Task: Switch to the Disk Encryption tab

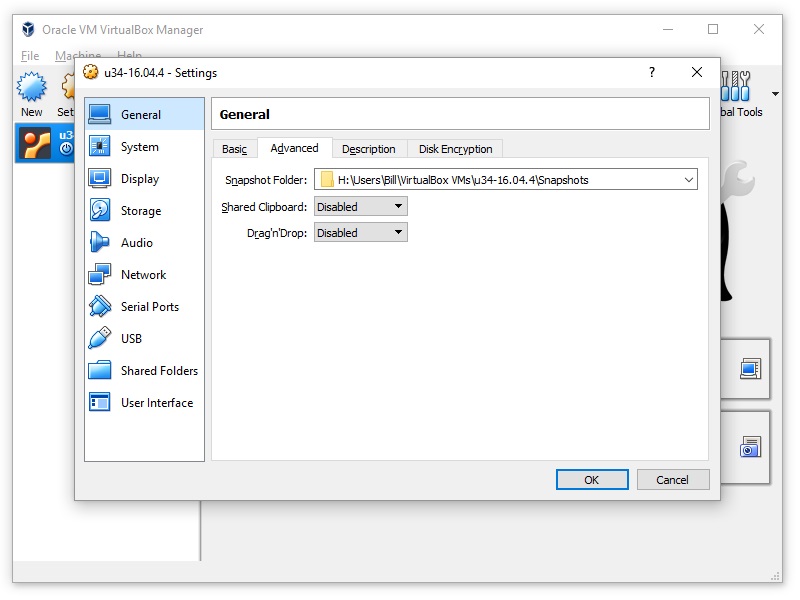Action: [455, 149]
